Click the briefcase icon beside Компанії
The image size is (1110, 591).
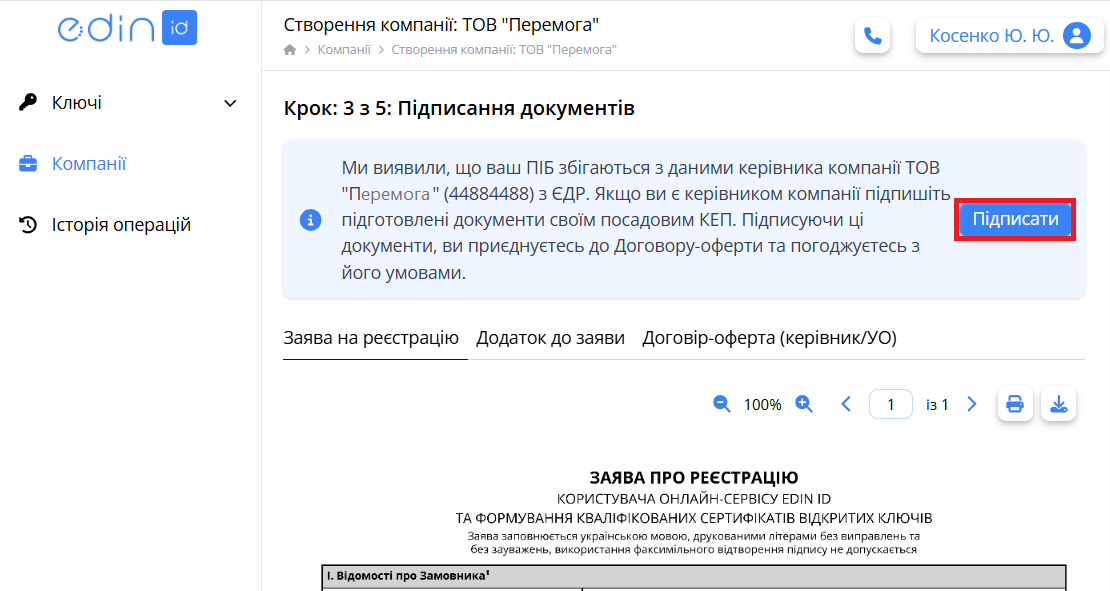(x=28, y=164)
